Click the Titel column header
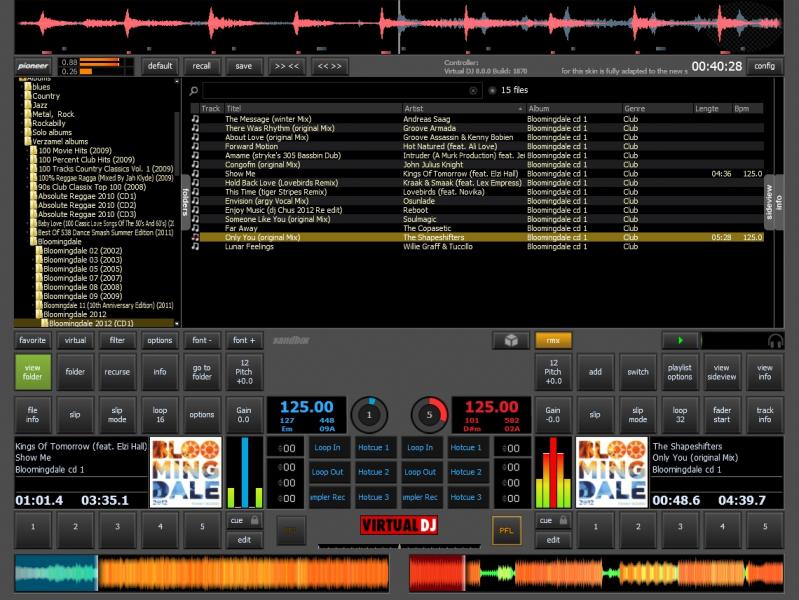The height and width of the screenshot is (600, 799). (313, 109)
